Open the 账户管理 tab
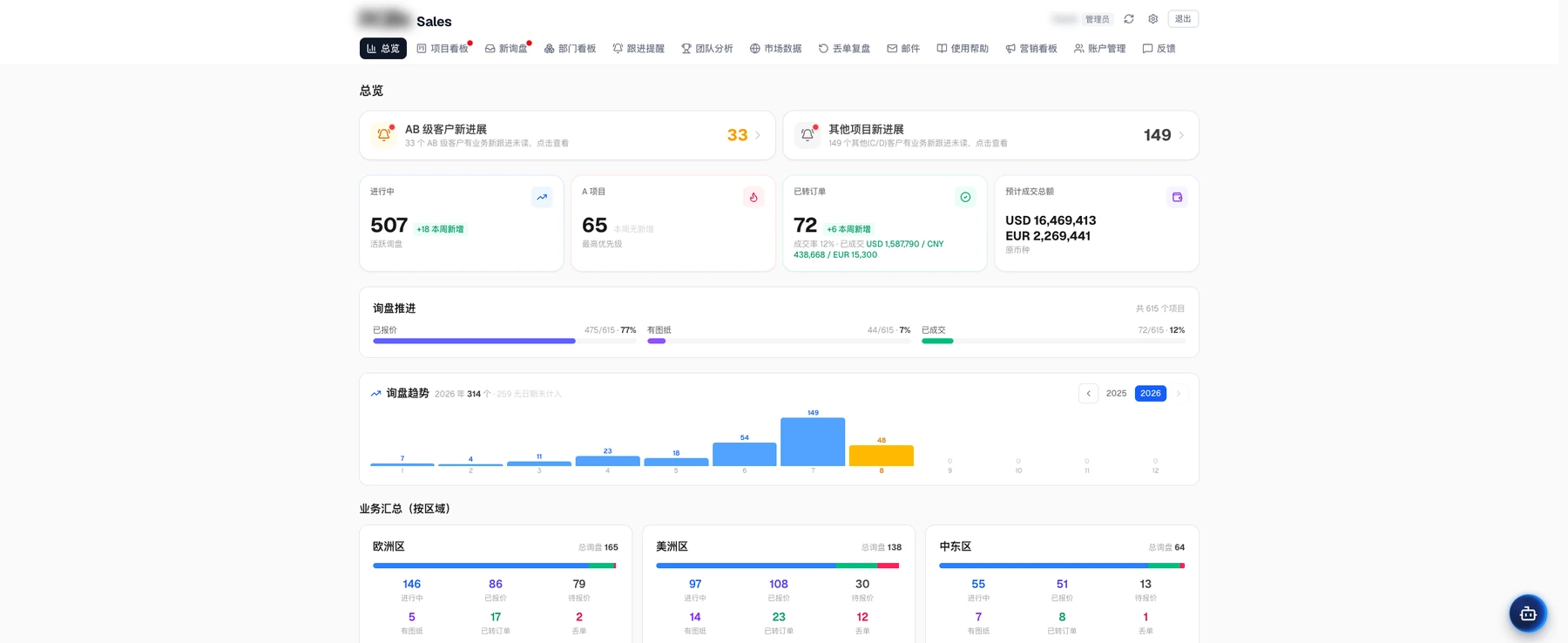The image size is (1568, 643). click(x=1100, y=49)
